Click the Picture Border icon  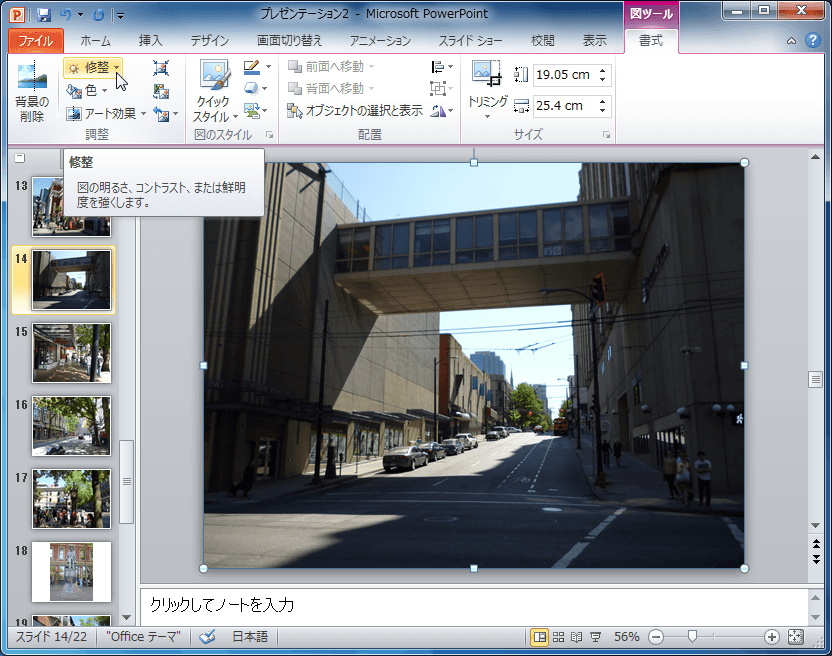(252, 67)
